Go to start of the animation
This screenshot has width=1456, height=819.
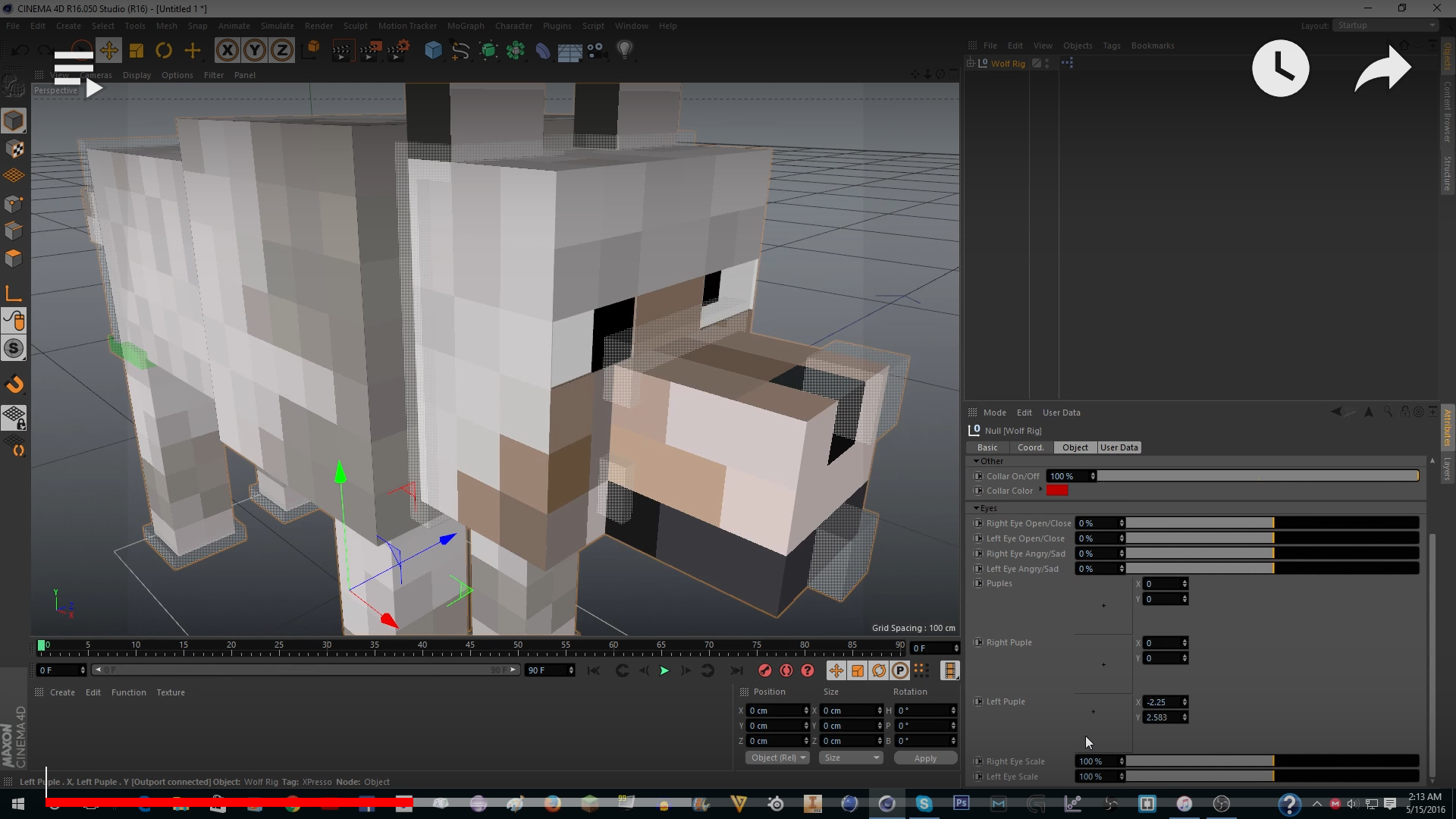593,670
